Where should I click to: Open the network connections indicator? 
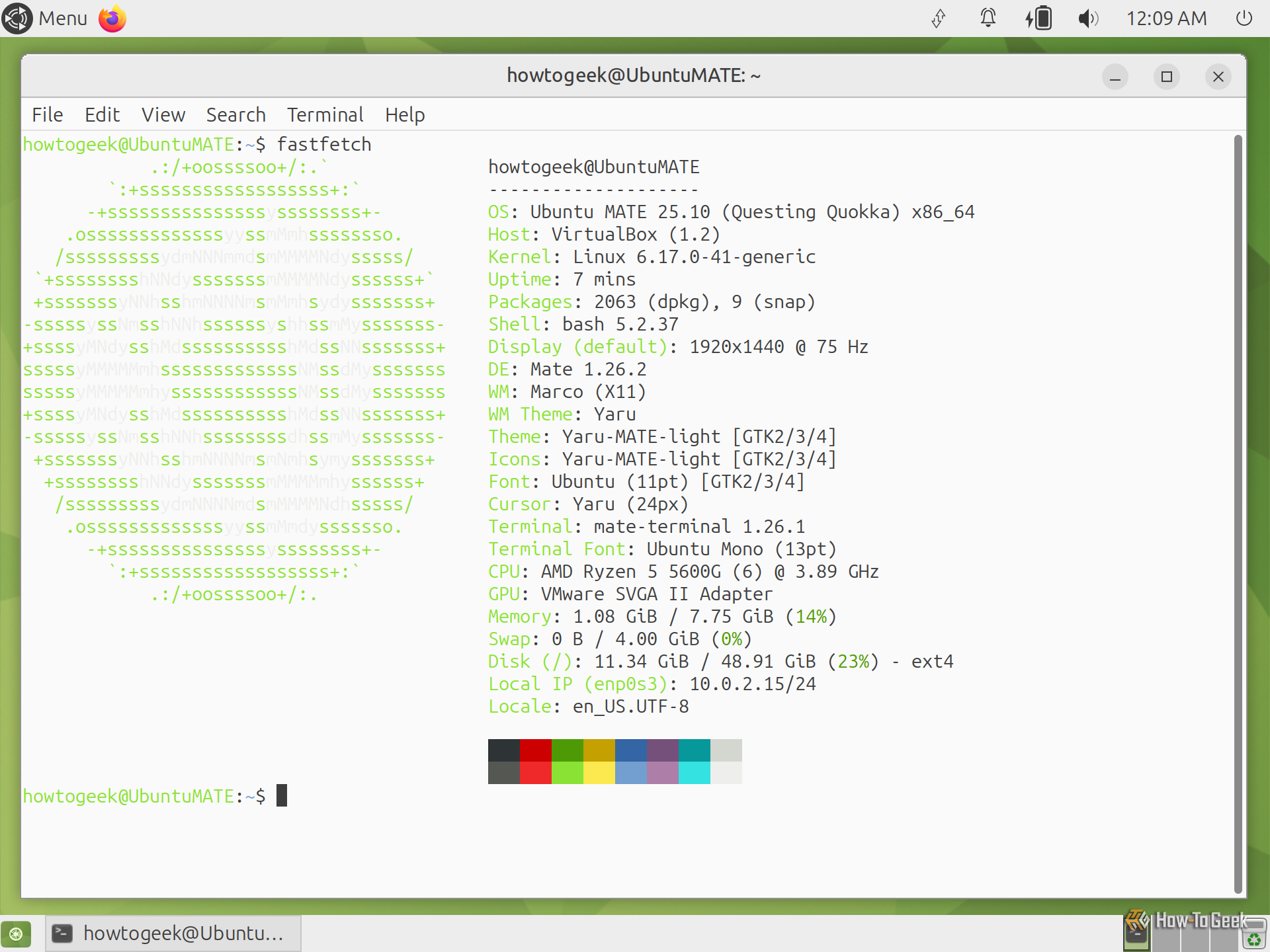938,19
